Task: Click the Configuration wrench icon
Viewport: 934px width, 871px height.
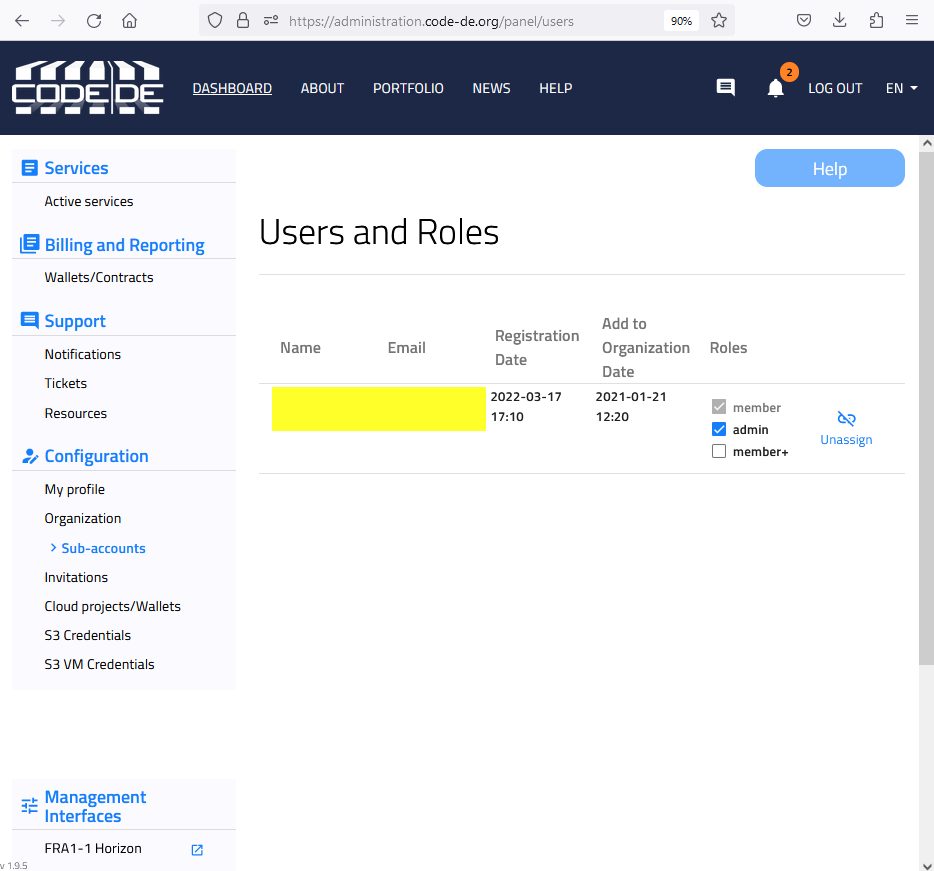Action: point(29,456)
